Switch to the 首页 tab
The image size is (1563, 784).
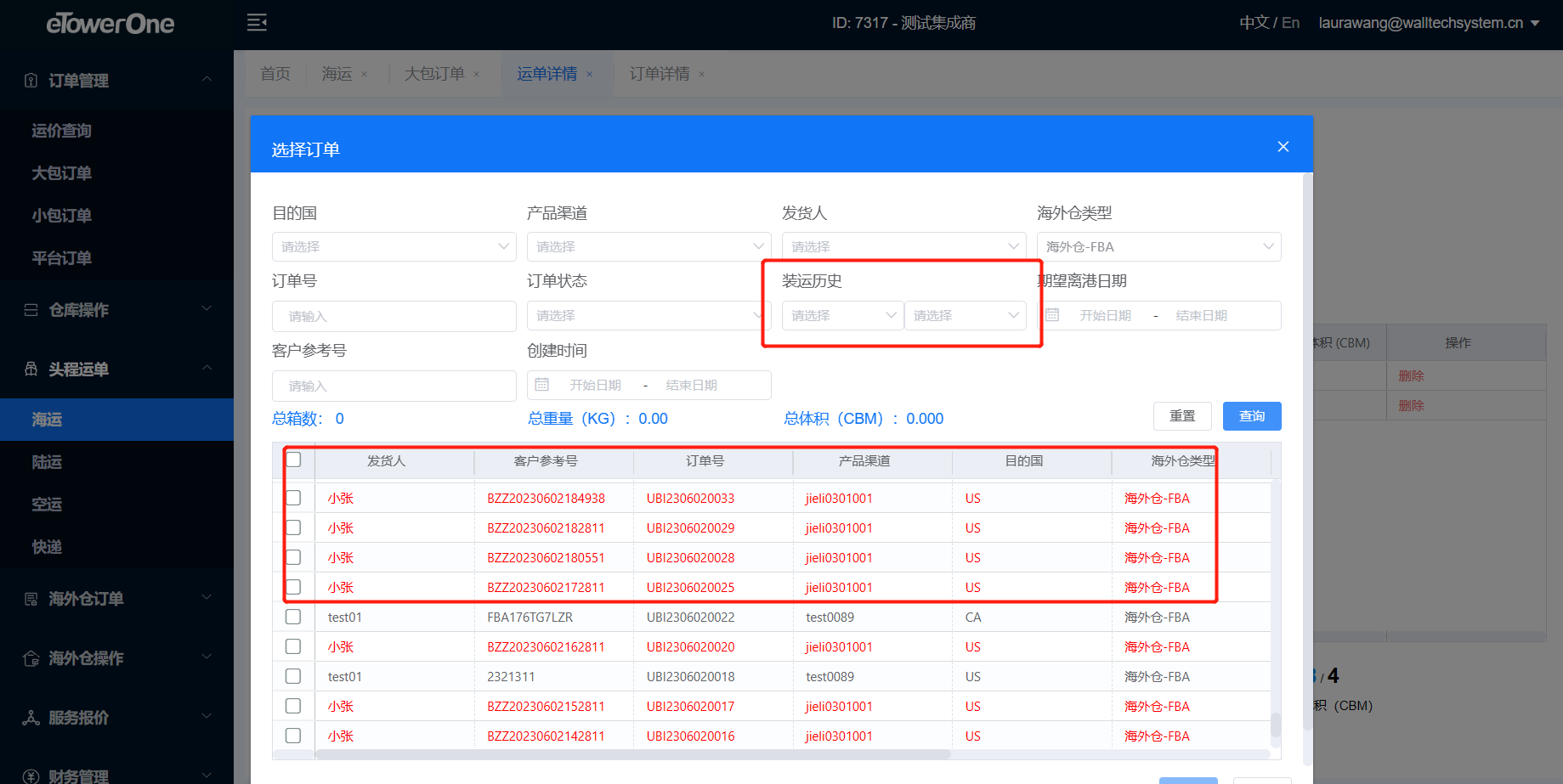275,74
